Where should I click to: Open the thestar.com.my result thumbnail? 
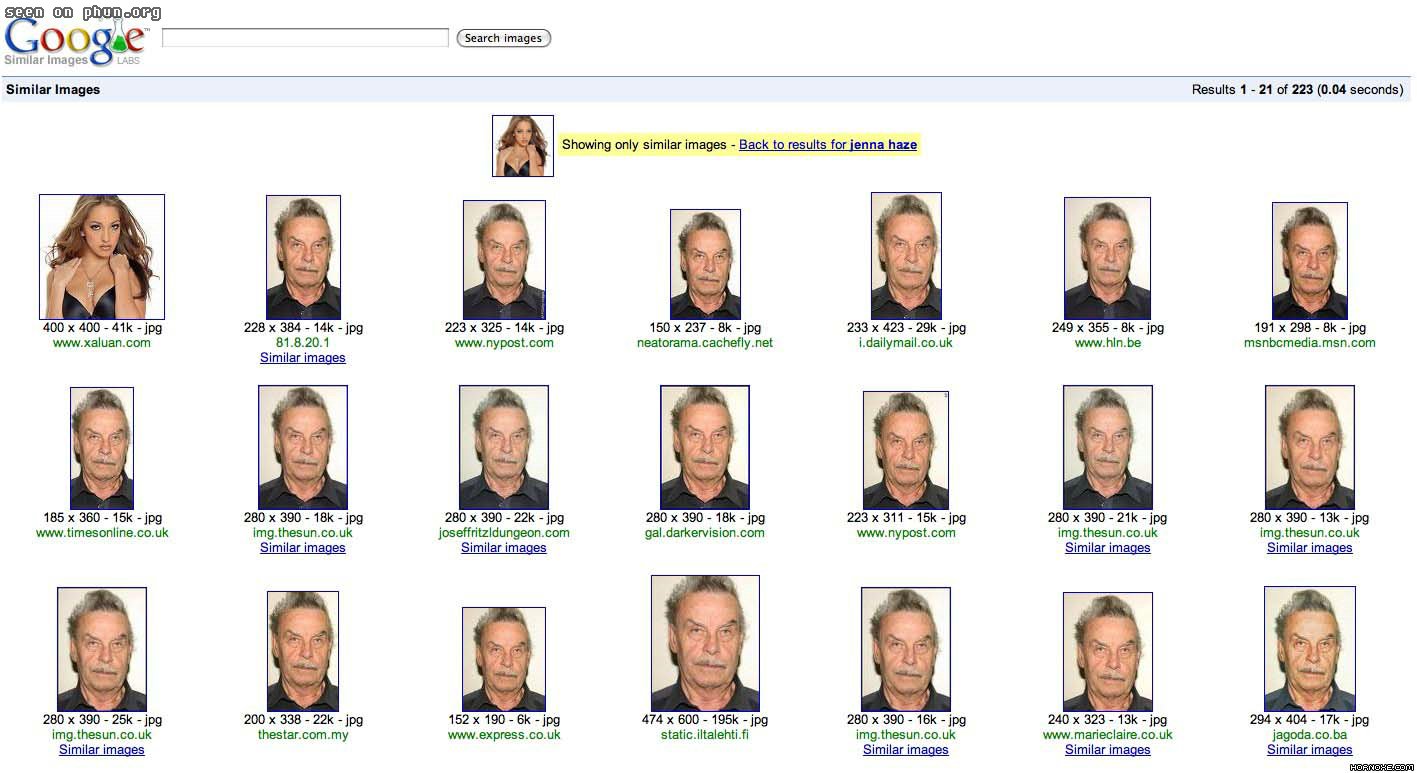(x=303, y=651)
